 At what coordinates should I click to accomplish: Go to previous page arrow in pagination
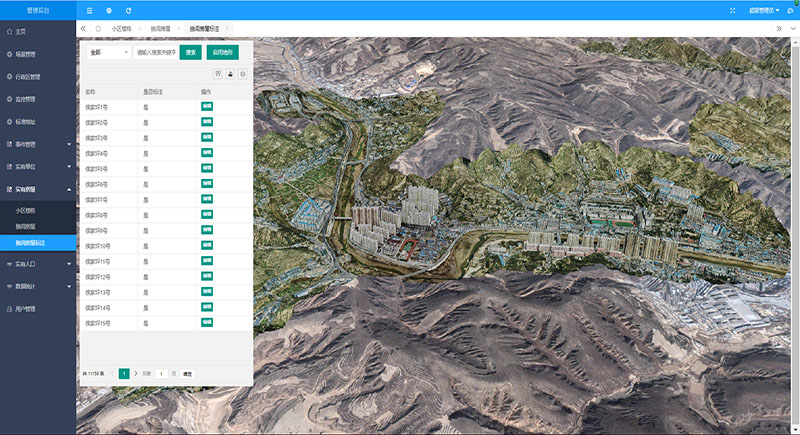(112, 374)
